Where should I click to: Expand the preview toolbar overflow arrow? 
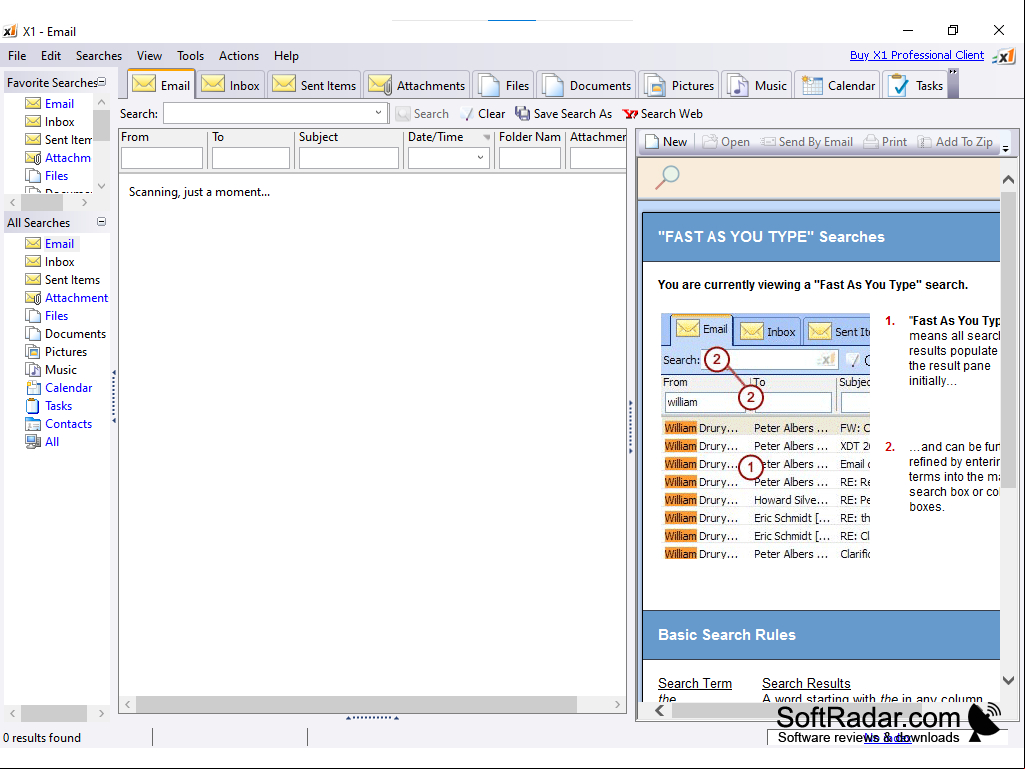[x=1006, y=149]
